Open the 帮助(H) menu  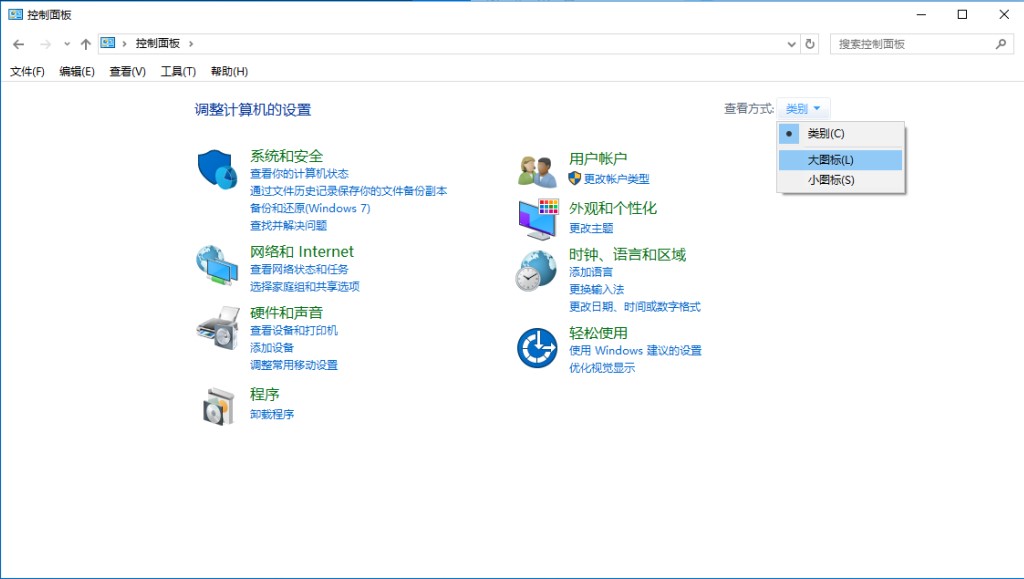229,71
